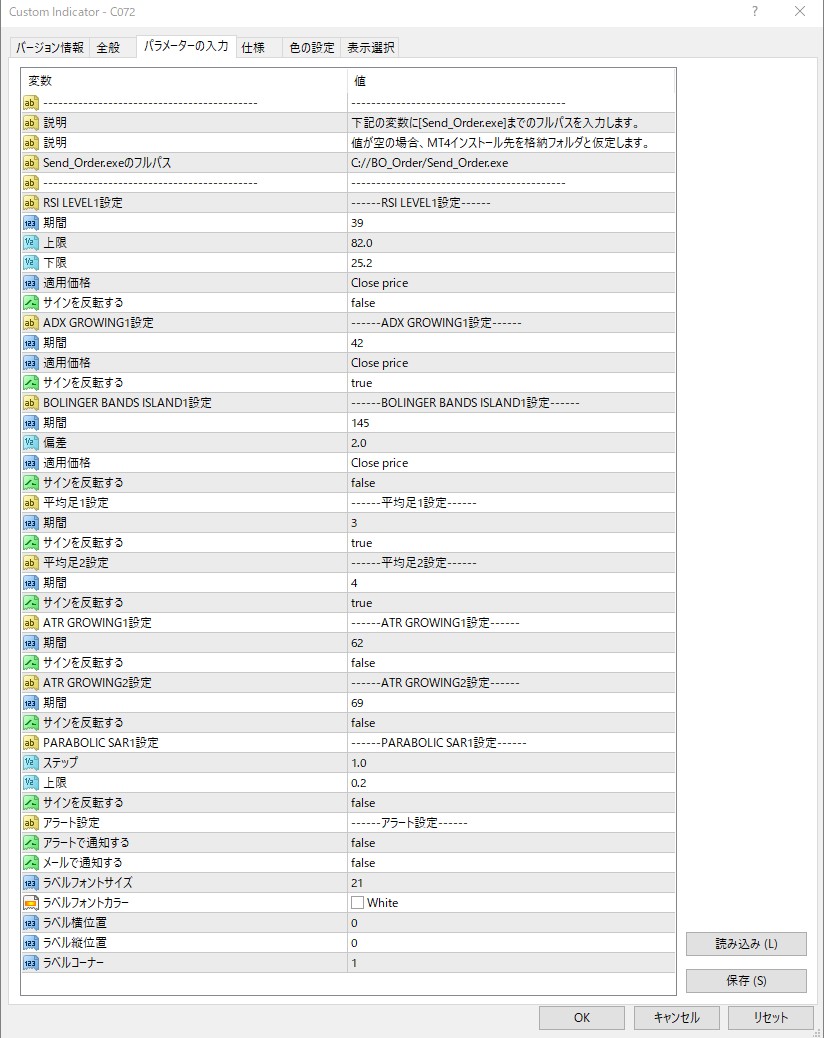Screen dimensions: 824x1038
Task: Select the integer icon of 期間 row valued 145
Action: pyautogui.click(x=31, y=423)
